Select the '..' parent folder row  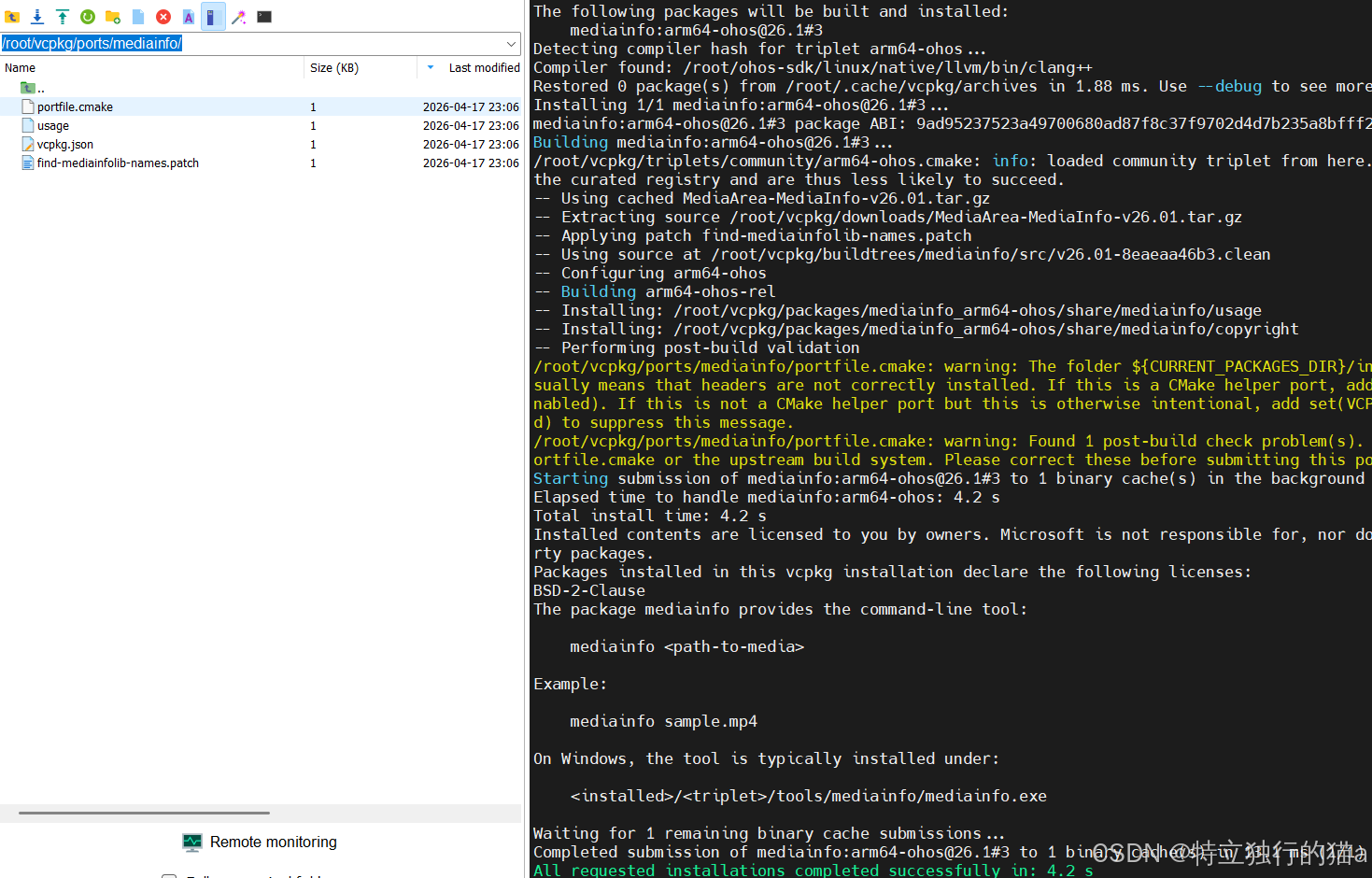point(261,88)
